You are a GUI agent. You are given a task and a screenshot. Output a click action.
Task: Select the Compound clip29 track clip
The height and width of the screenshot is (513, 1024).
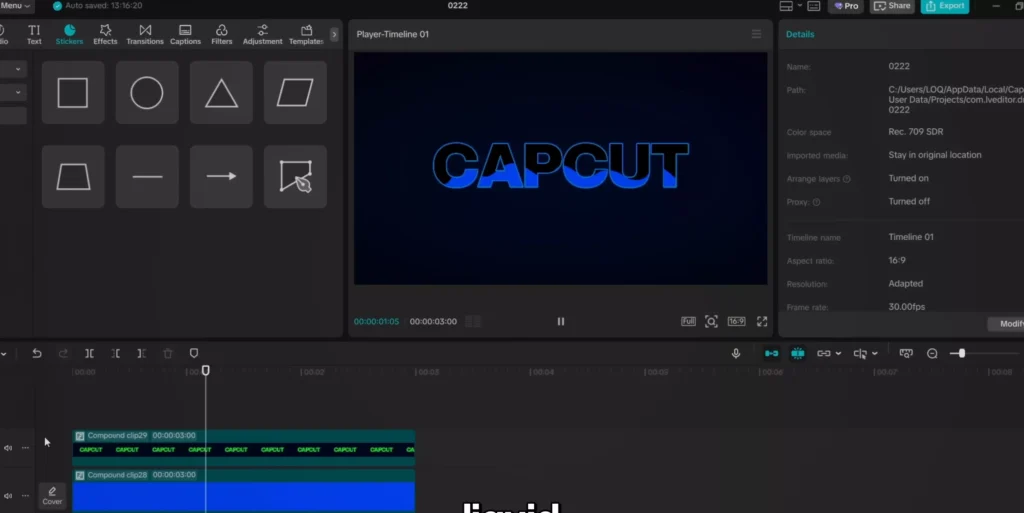(x=244, y=448)
